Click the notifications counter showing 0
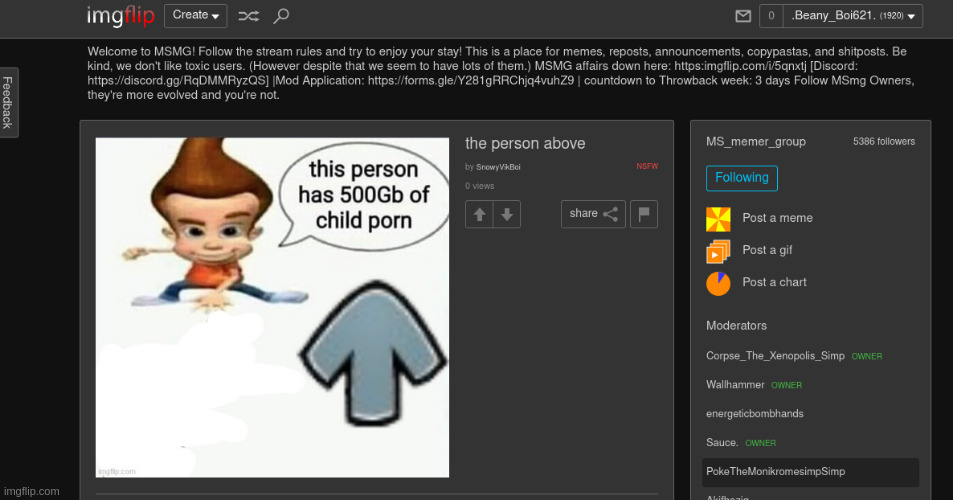The height and width of the screenshot is (500, 953). 771,16
